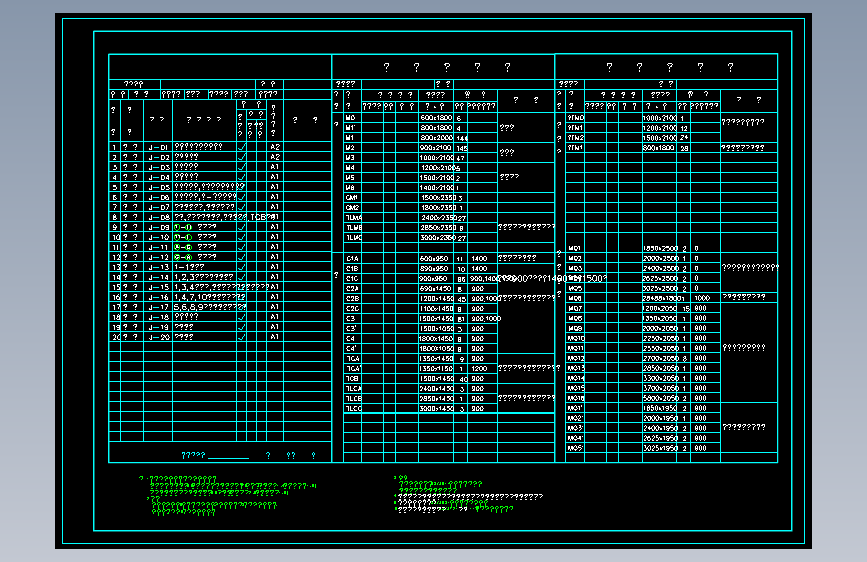This screenshot has width=867, height=562.
Task: Click the 2400x2500 size cell
Action: tap(661, 268)
